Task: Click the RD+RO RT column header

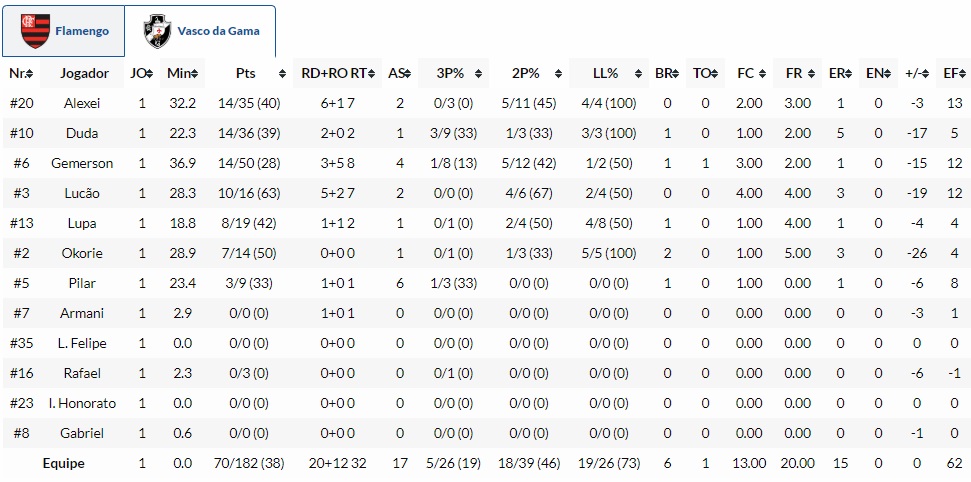Action: click(338, 74)
